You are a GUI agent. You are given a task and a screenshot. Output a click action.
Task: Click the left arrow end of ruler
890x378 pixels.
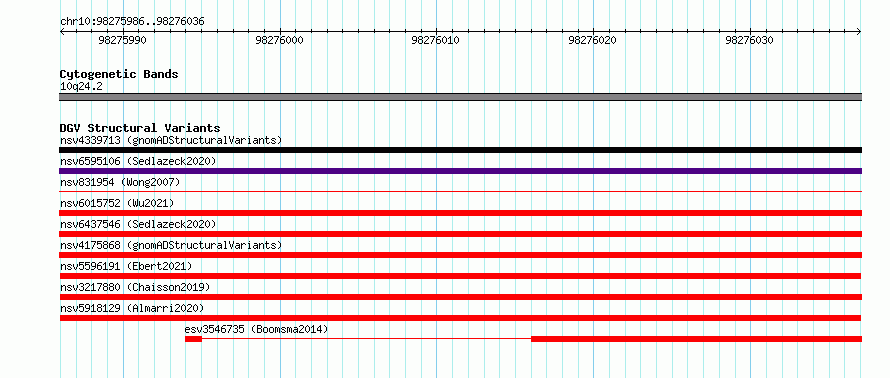(62, 32)
